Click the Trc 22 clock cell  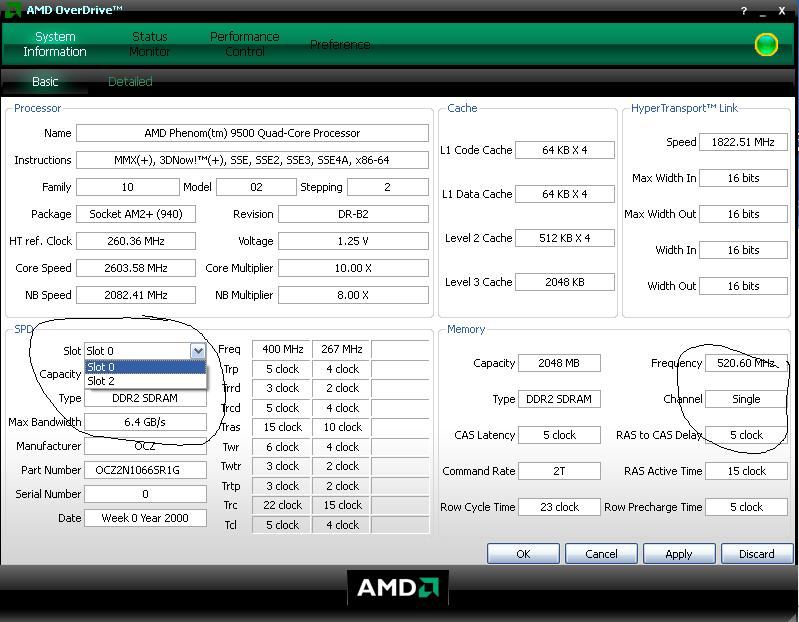(x=282, y=505)
